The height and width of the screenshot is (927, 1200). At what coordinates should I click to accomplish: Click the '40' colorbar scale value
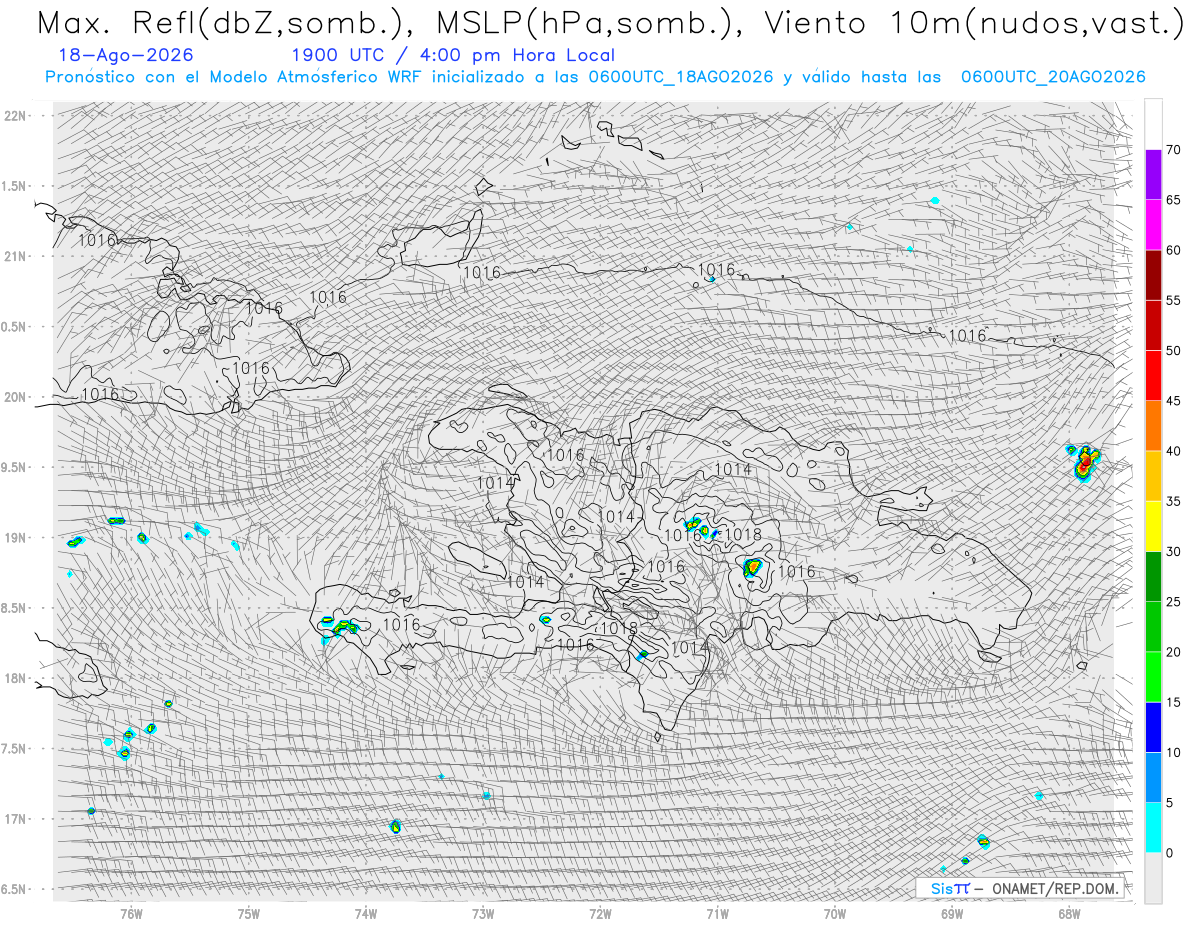1173,451
